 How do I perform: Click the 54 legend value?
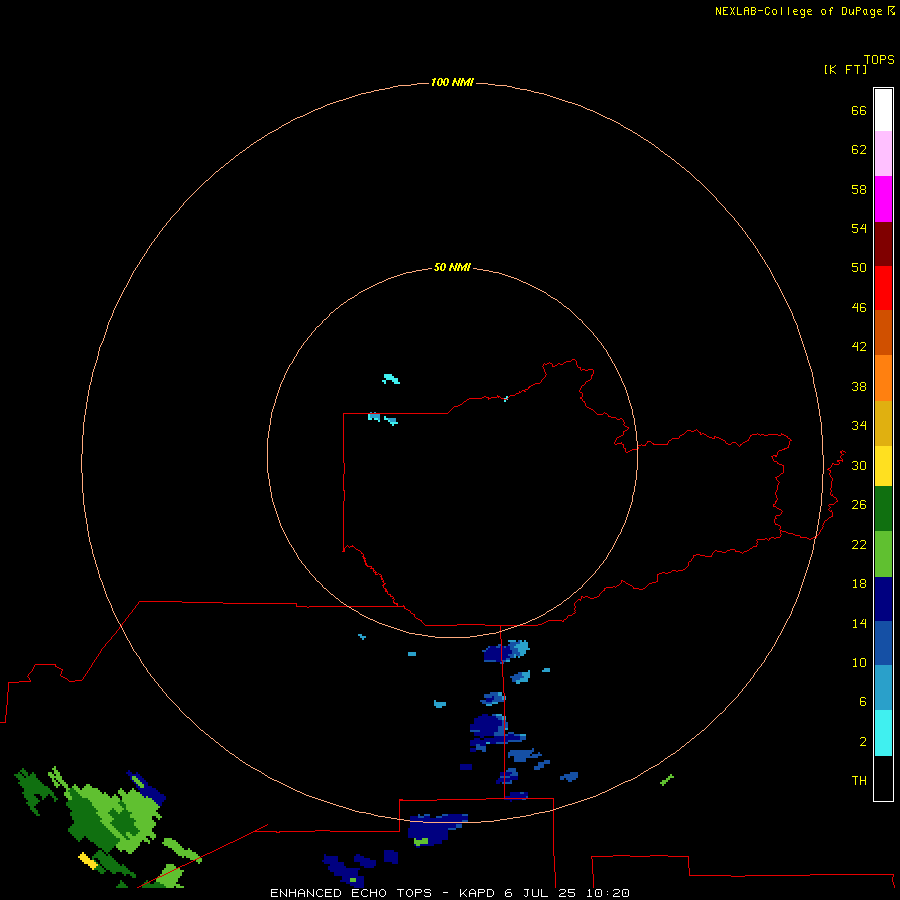[x=859, y=228]
